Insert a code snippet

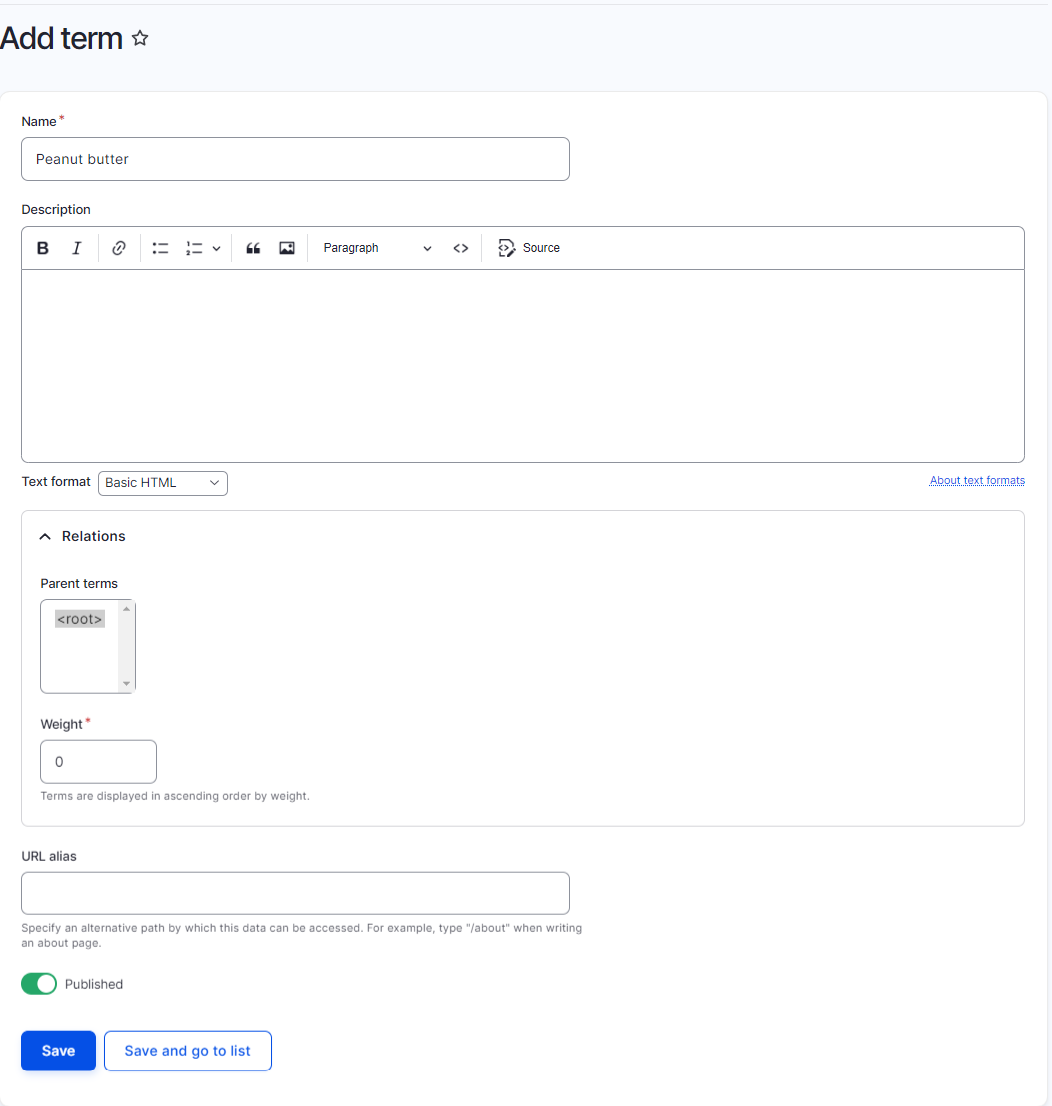pyautogui.click(x=461, y=247)
